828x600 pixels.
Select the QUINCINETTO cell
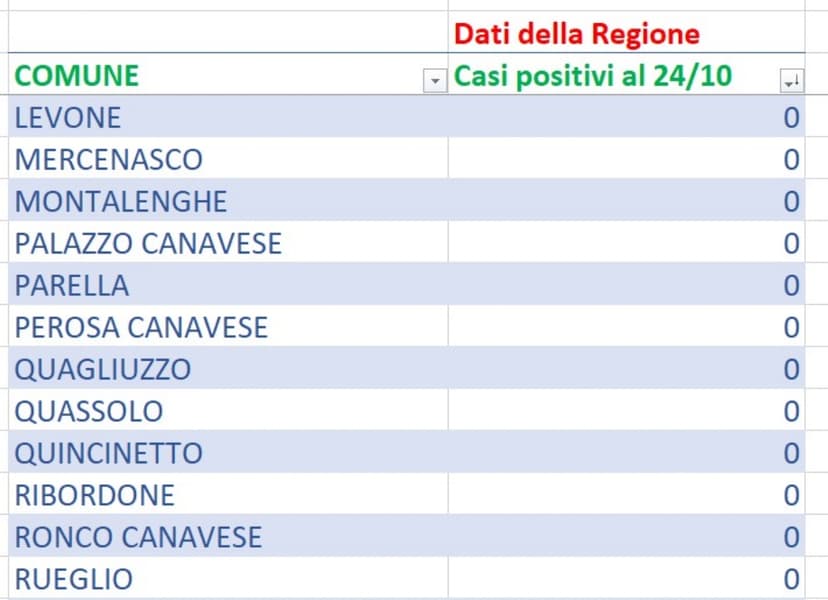(x=108, y=453)
